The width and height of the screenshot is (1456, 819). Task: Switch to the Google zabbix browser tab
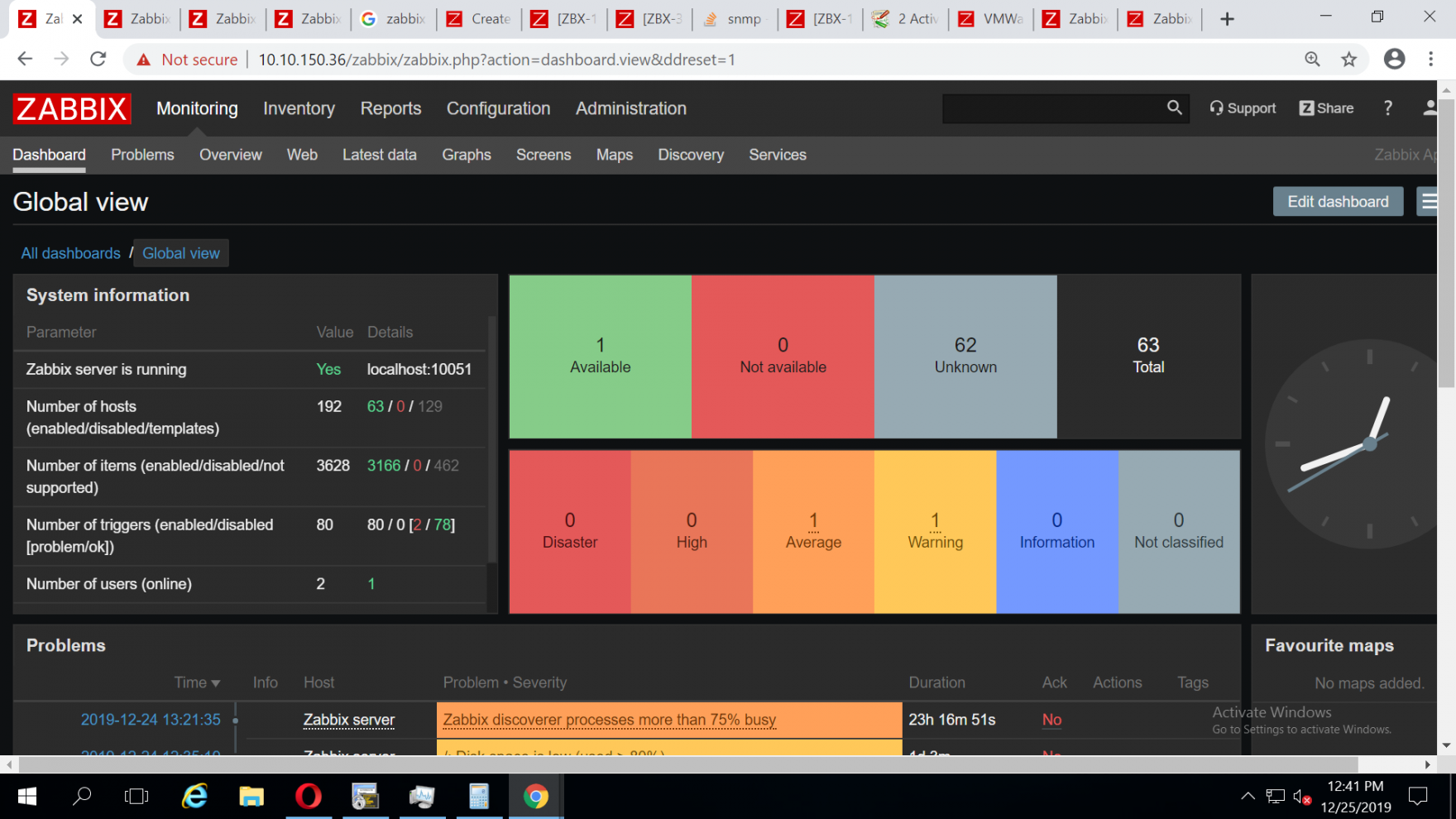pos(393,19)
